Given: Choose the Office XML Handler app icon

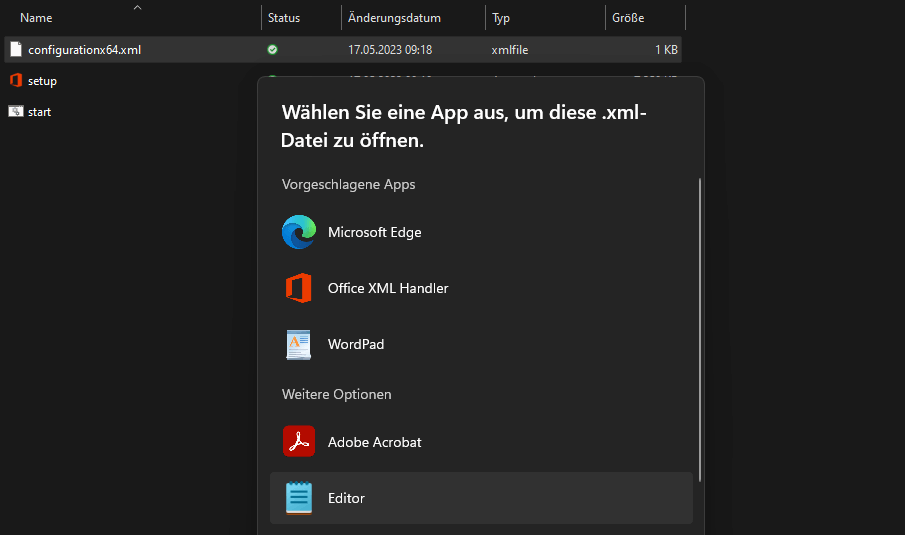Looking at the screenshot, I should [x=298, y=288].
